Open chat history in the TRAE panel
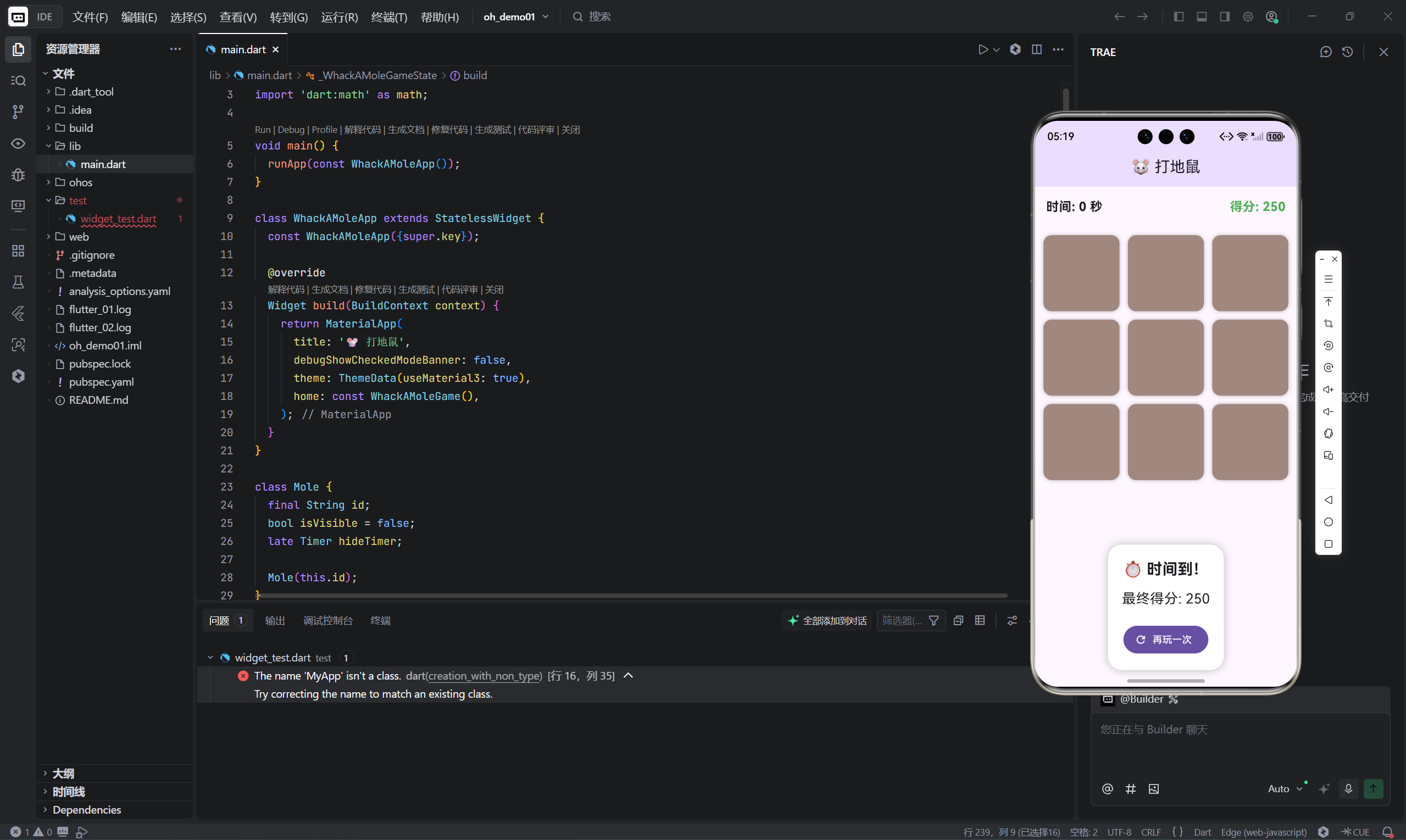The height and width of the screenshot is (840, 1406). click(x=1347, y=52)
